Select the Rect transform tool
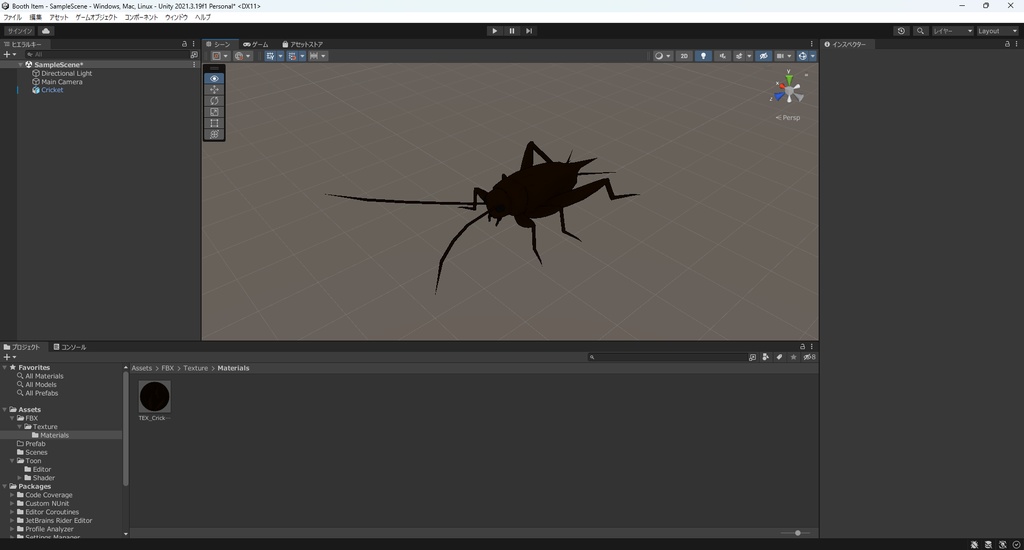Screen dimensions: 1024x550 [x=214, y=123]
